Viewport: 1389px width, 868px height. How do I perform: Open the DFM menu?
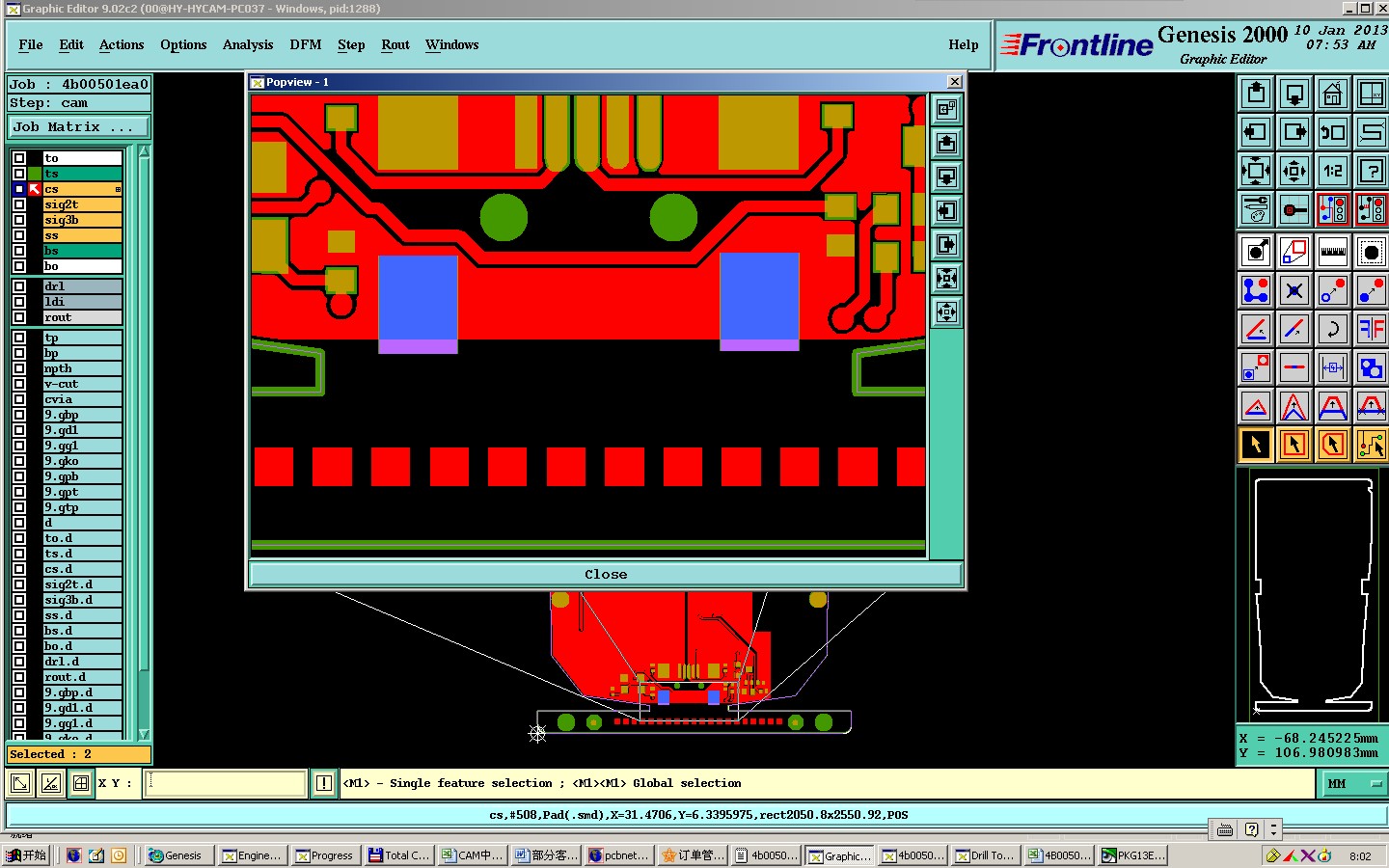click(x=306, y=44)
